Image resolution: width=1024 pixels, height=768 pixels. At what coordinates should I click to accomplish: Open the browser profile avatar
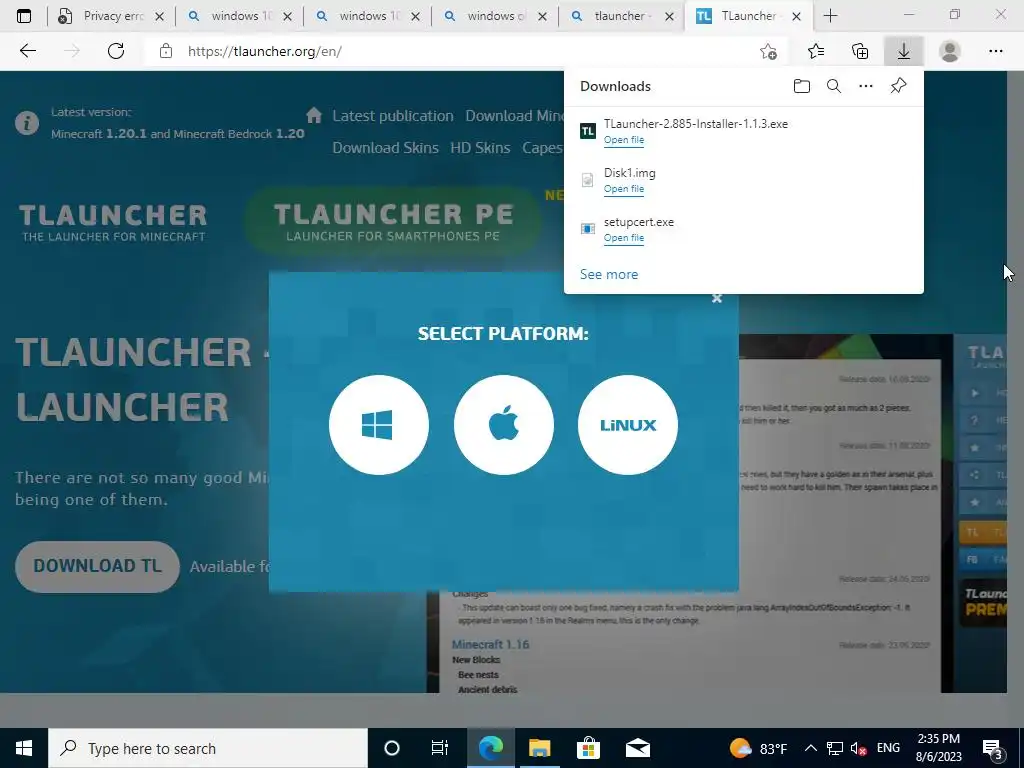pos(950,51)
